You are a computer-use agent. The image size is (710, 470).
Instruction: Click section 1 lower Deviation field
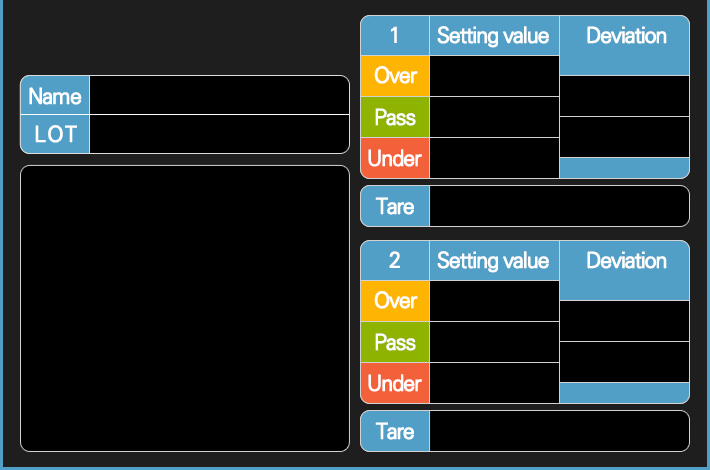pos(624,137)
